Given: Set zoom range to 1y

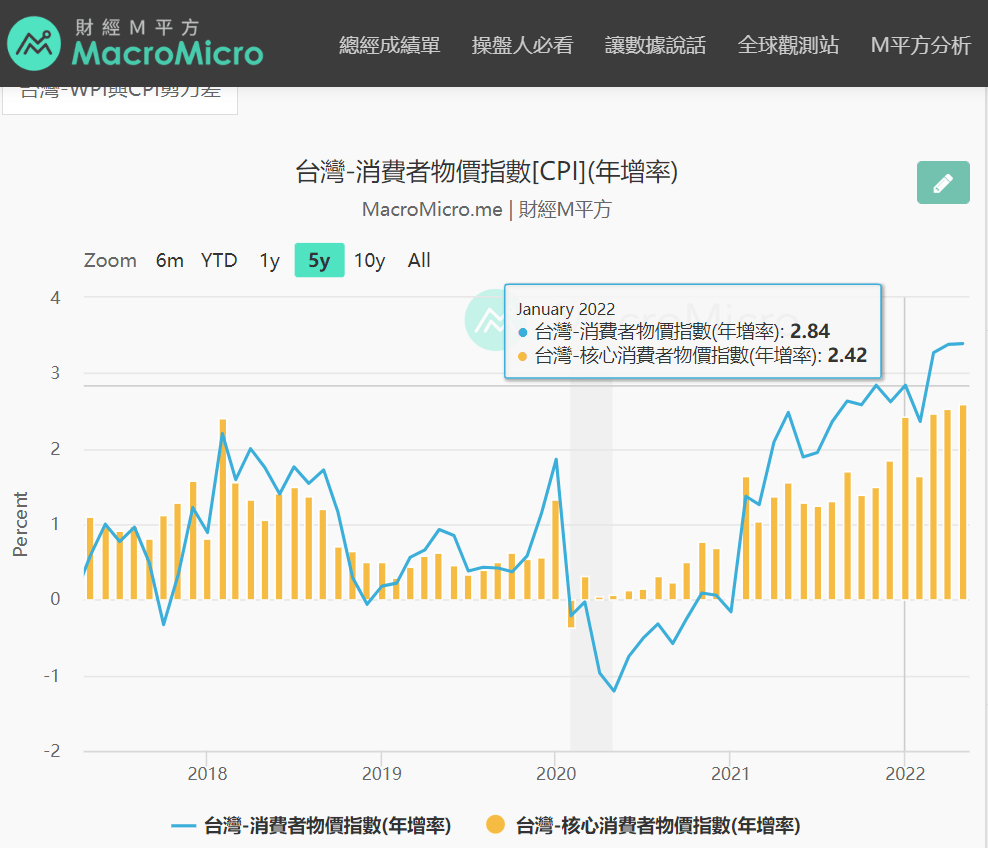Looking at the screenshot, I should tap(269, 260).
